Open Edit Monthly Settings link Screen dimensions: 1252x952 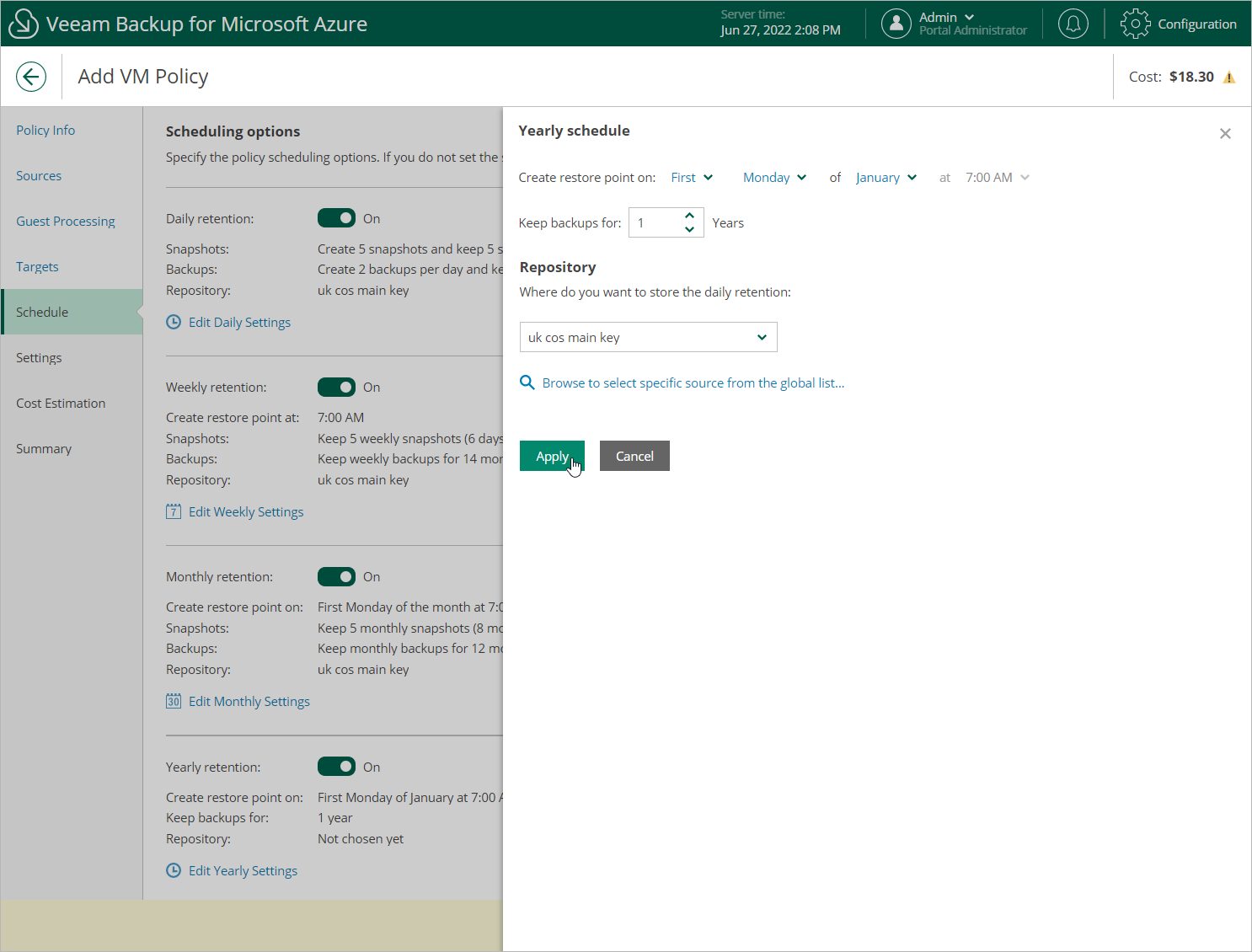tap(249, 701)
